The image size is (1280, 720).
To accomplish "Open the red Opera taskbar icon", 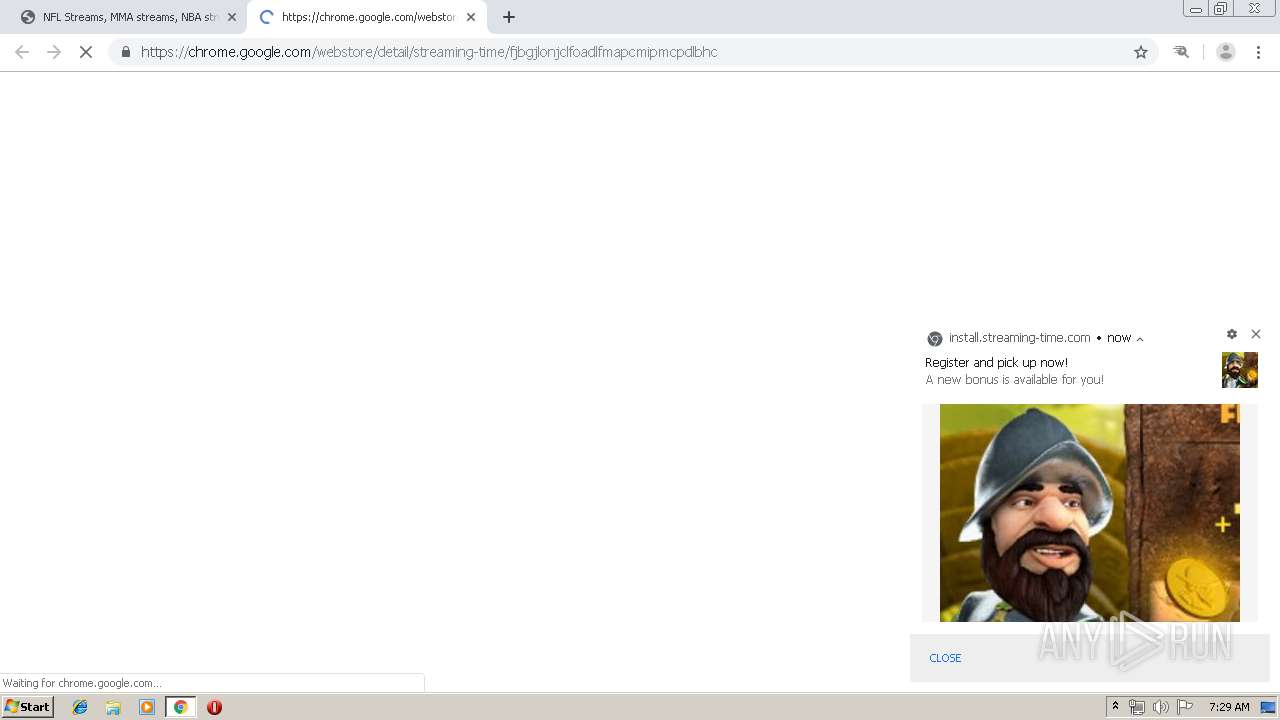I will 214,707.
